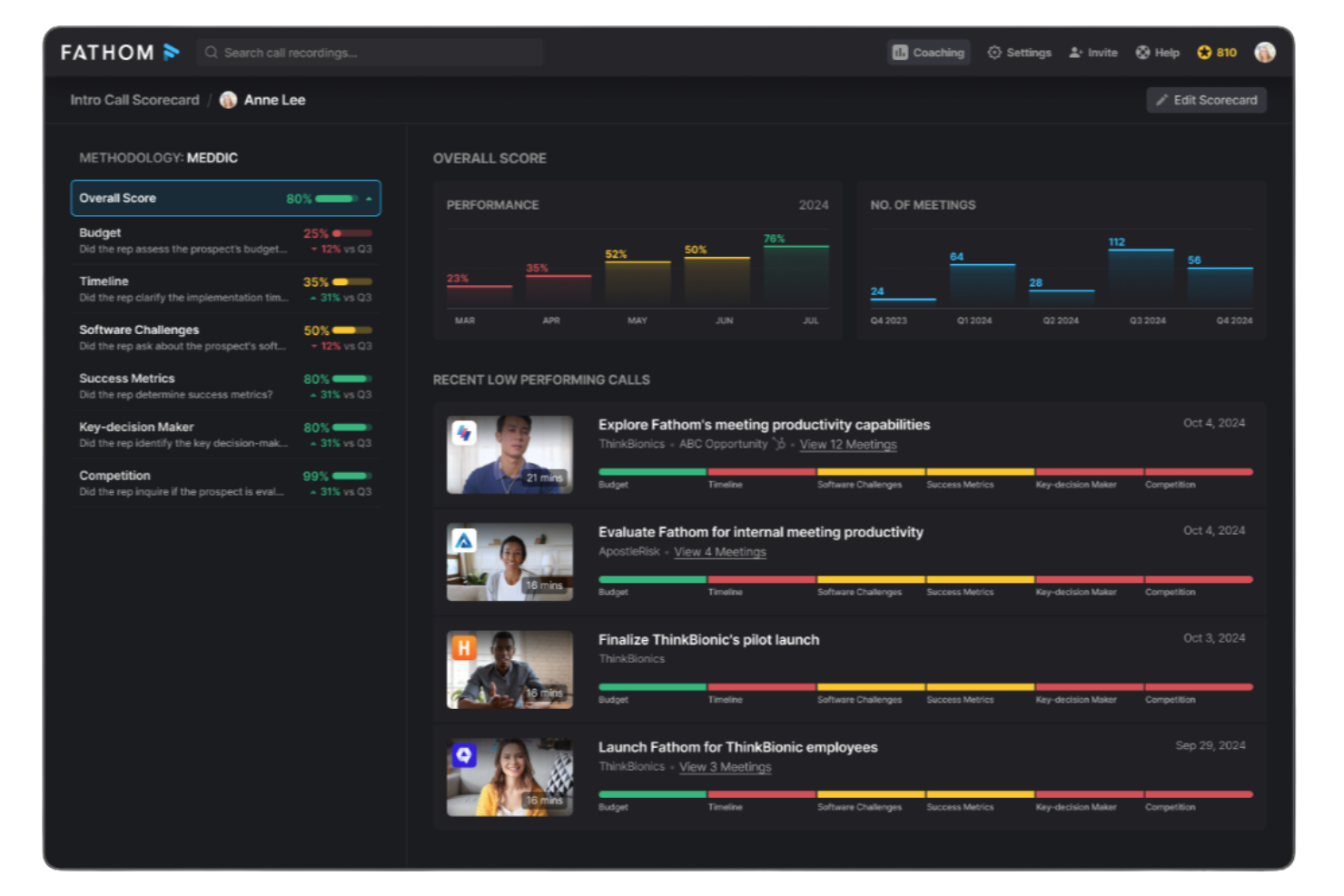The image size is (1344, 896).
Task: Open Explore Fathom's meeting productivity video thumbnail
Action: point(509,455)
